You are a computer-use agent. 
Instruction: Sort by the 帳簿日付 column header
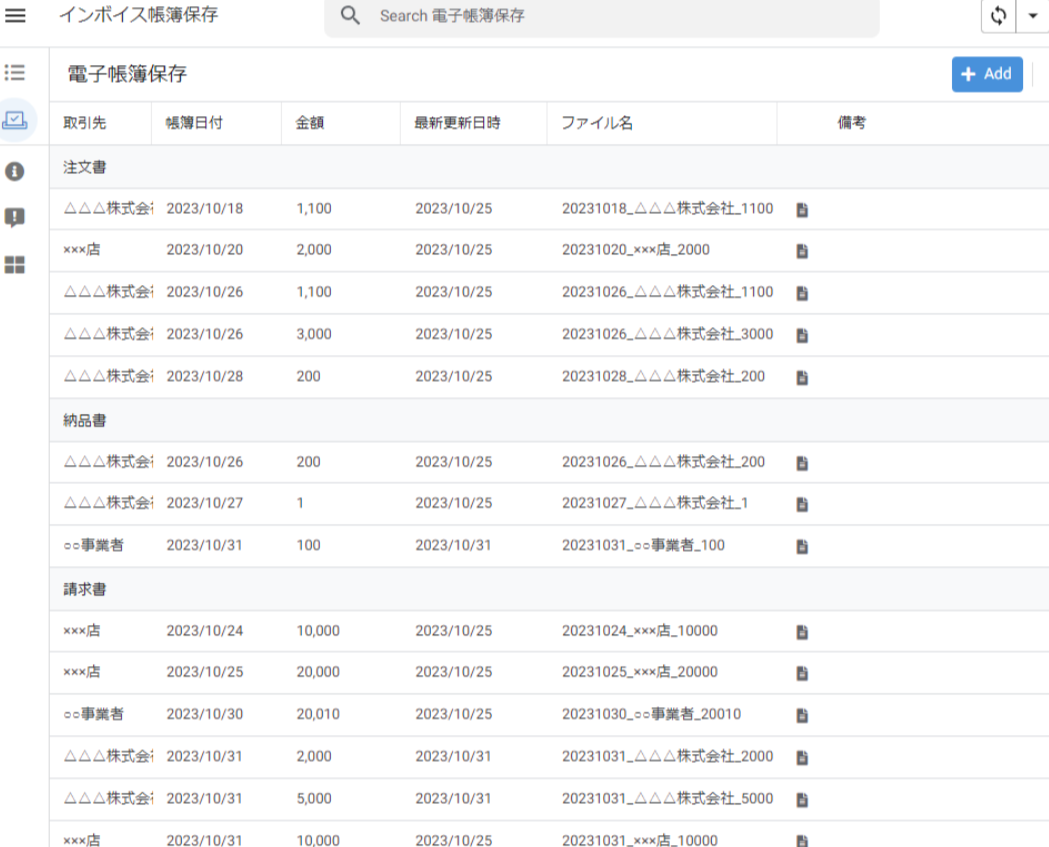194,124
